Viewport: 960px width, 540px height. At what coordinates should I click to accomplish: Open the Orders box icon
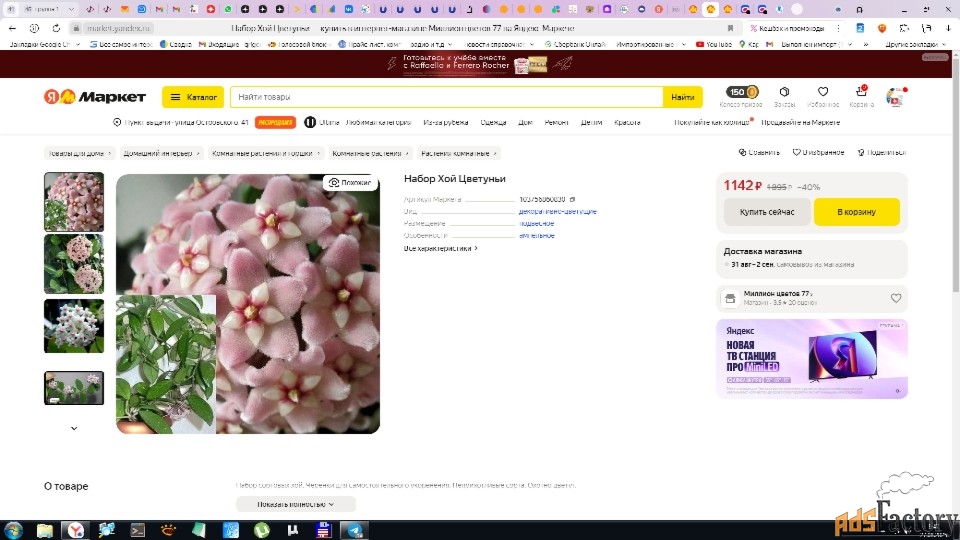tap(785, 93)
